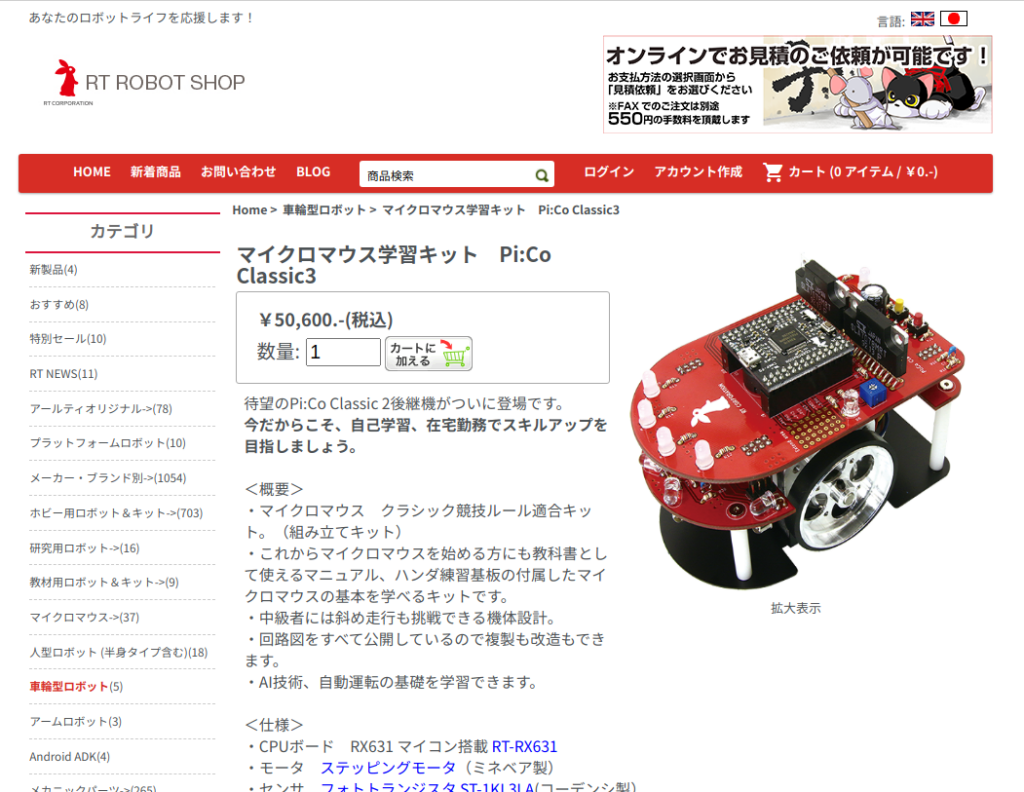
Task: Open category 新製品(4)
Action: coord(54,270)
